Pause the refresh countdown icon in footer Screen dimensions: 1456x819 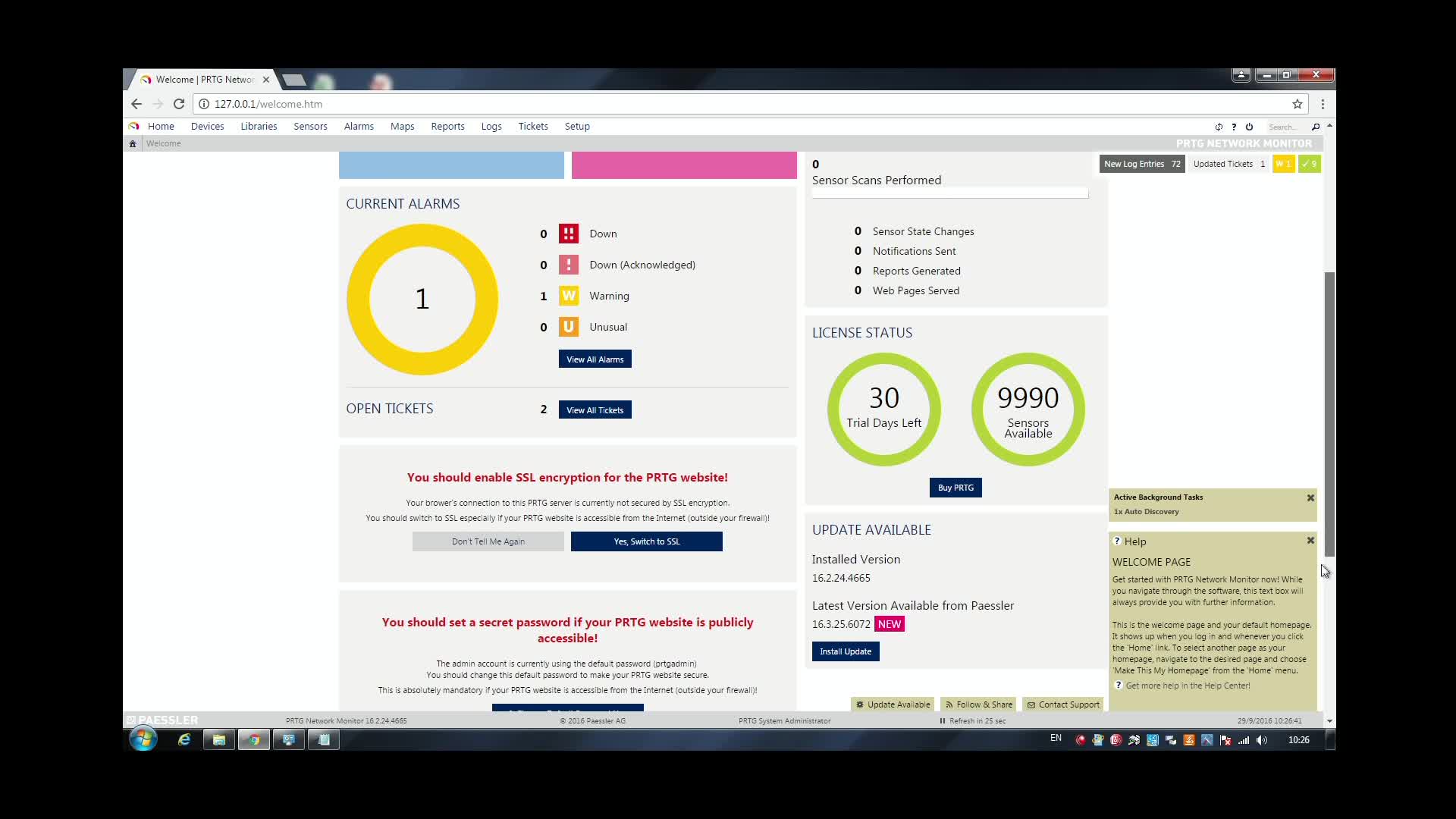(943, 721)
